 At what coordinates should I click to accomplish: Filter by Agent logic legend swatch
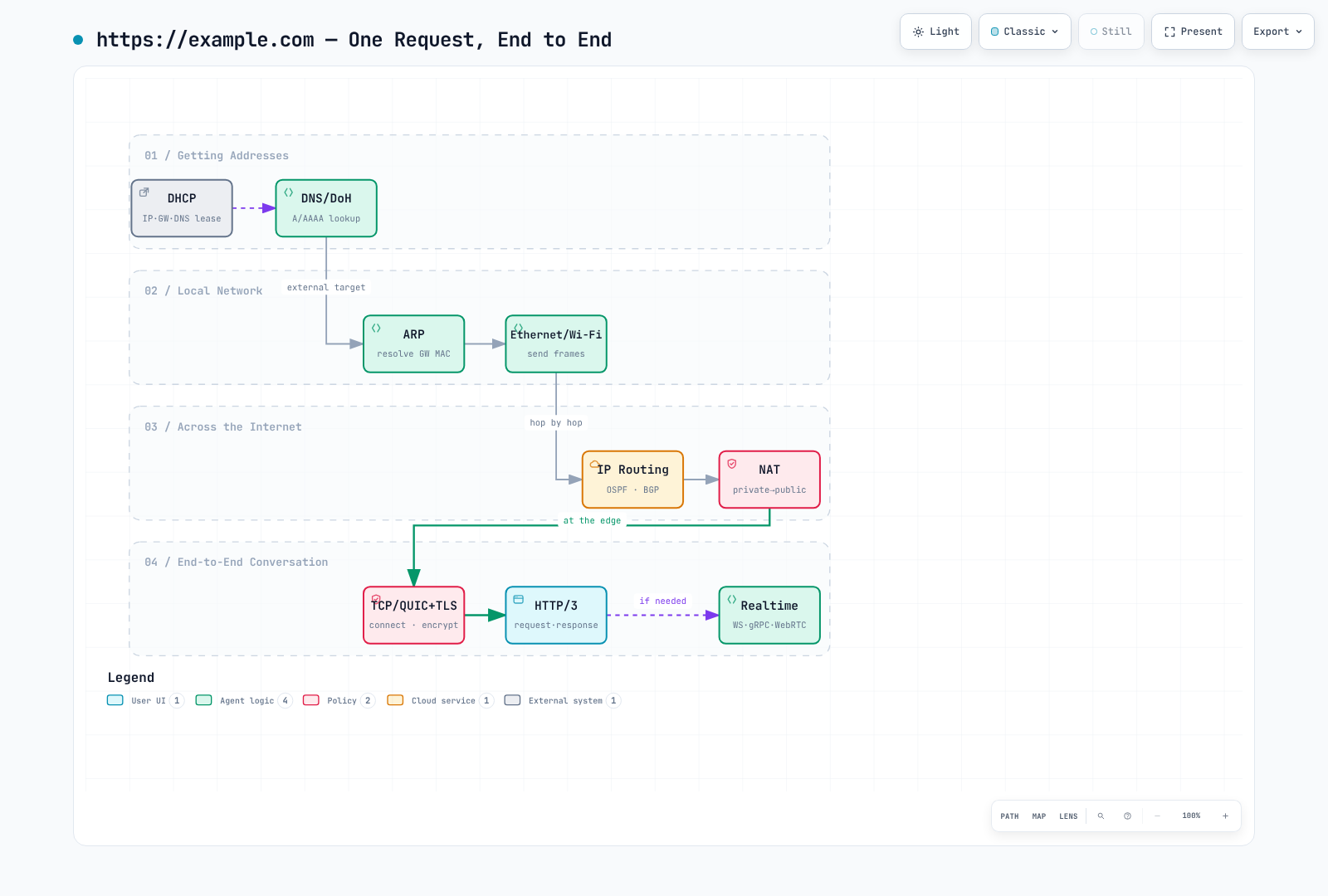pyautogui.click(x=204, y=700)
